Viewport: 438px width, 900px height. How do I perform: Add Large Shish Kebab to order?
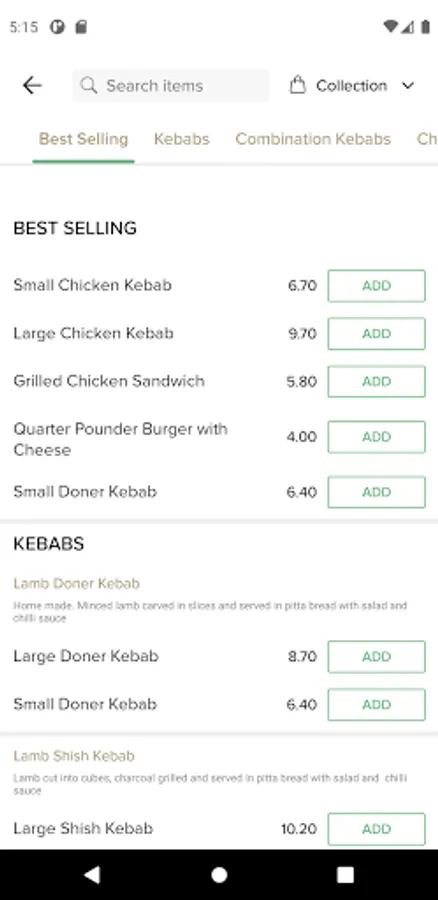377,829
